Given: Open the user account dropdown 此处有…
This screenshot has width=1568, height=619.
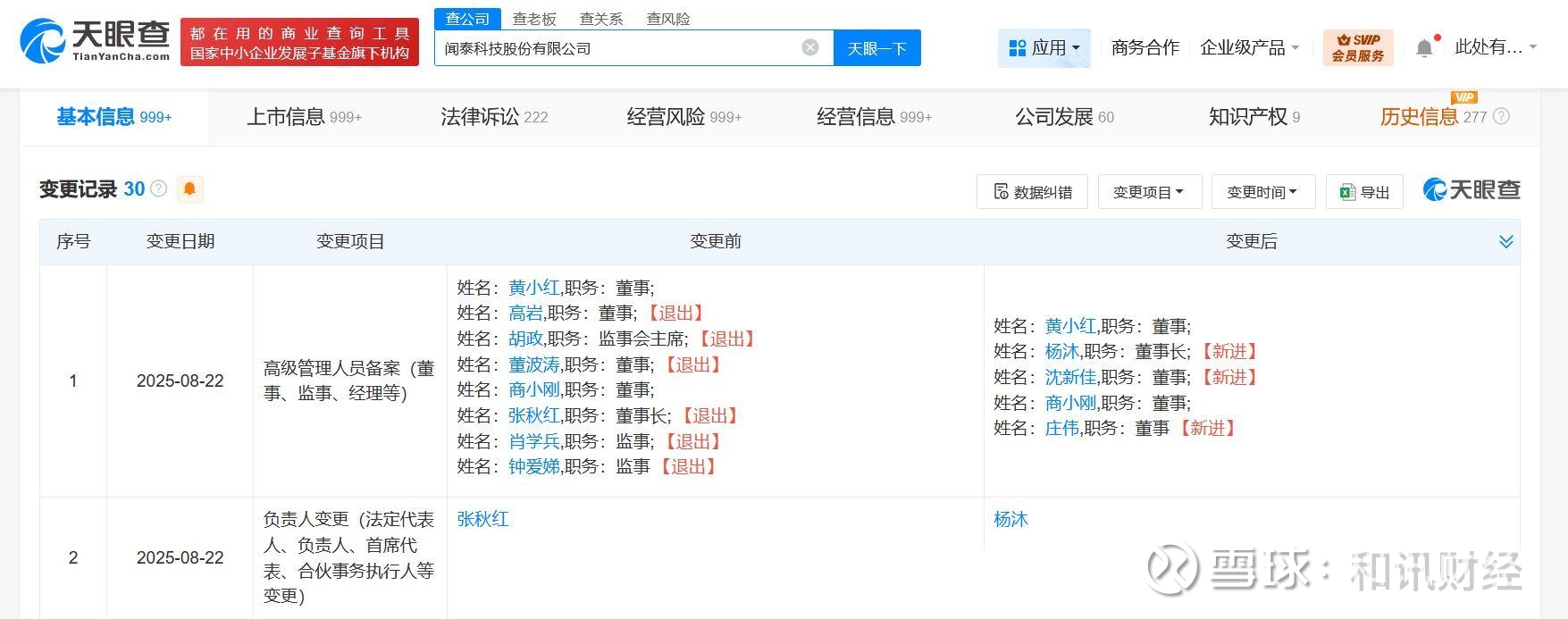Looking at the screenshot, I should click(1496, 47).
